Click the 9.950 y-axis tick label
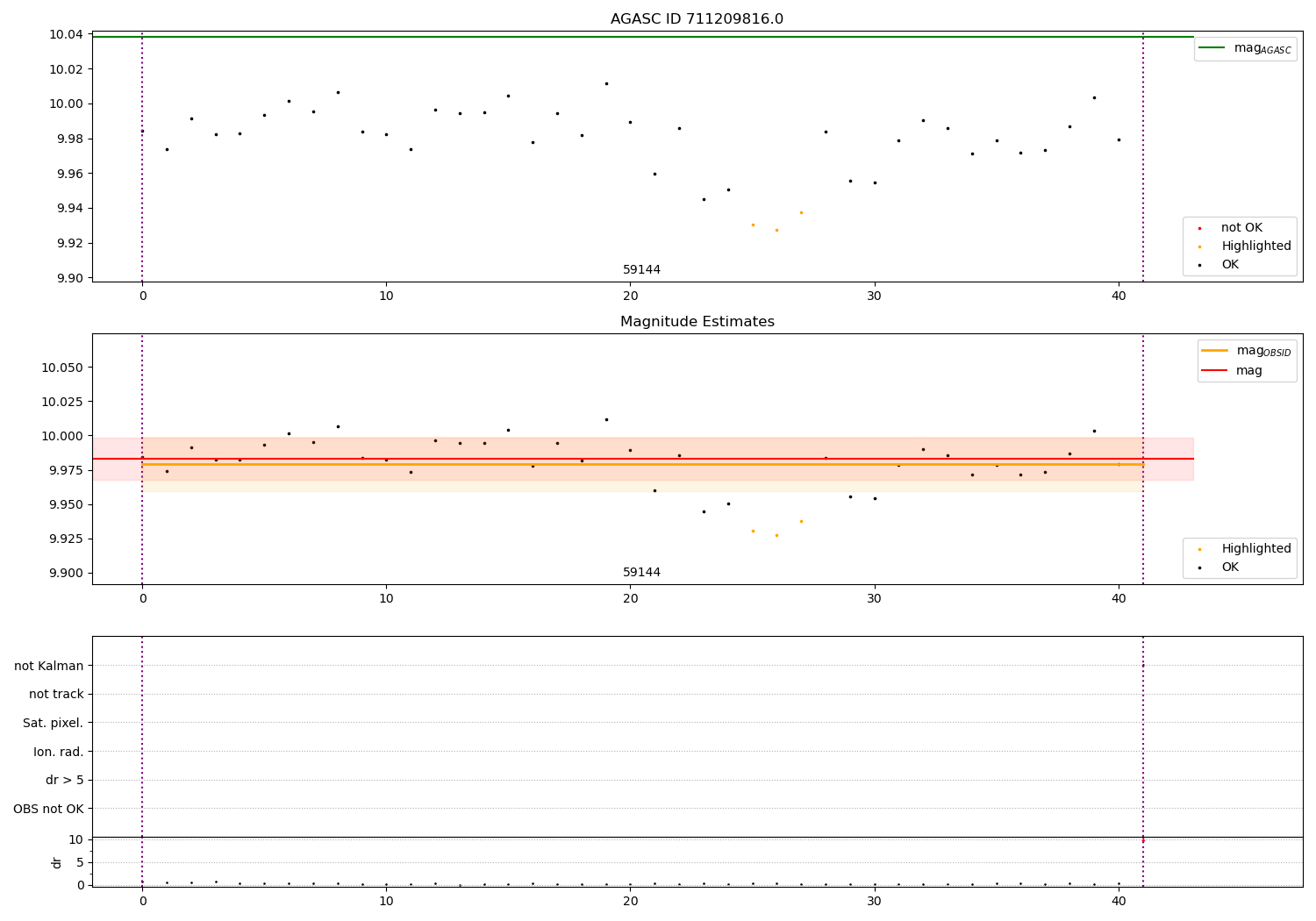The image size is (1316, 921). click(x=67, y=504)
